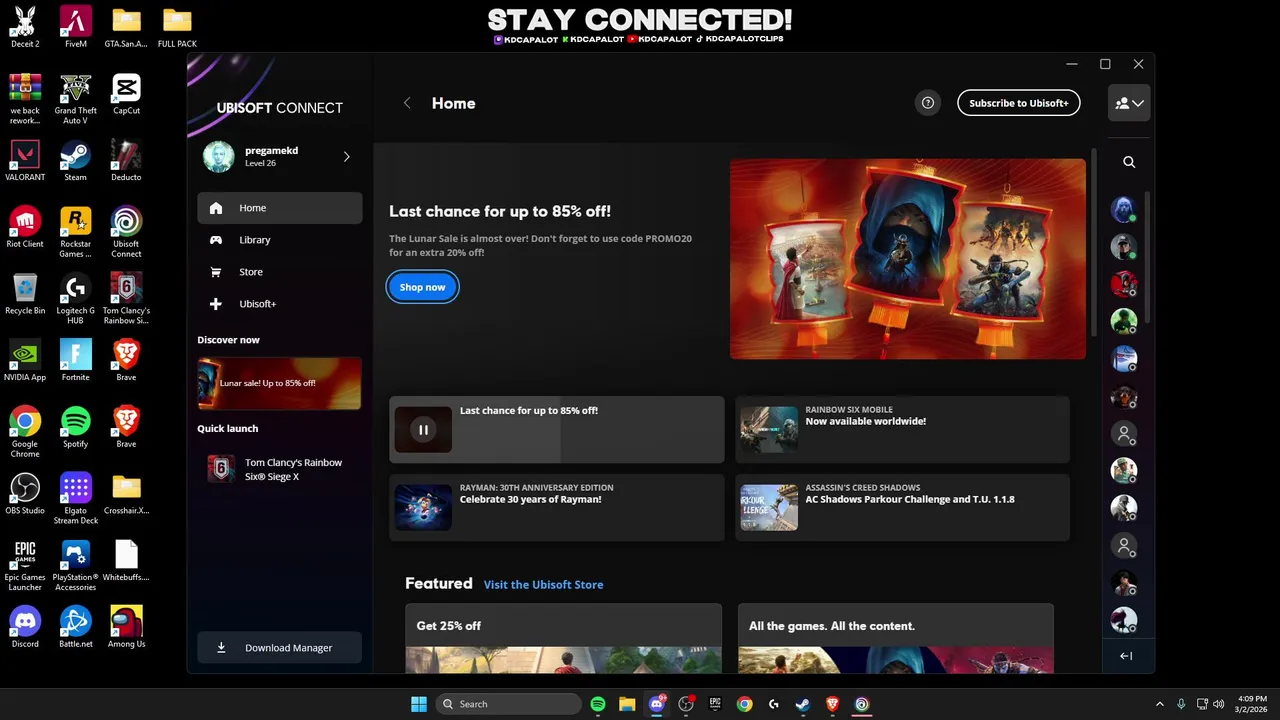This screenshot has width=1280, height=720.
Task: Open the Deducto desktop icon
Action: [126, 160]
